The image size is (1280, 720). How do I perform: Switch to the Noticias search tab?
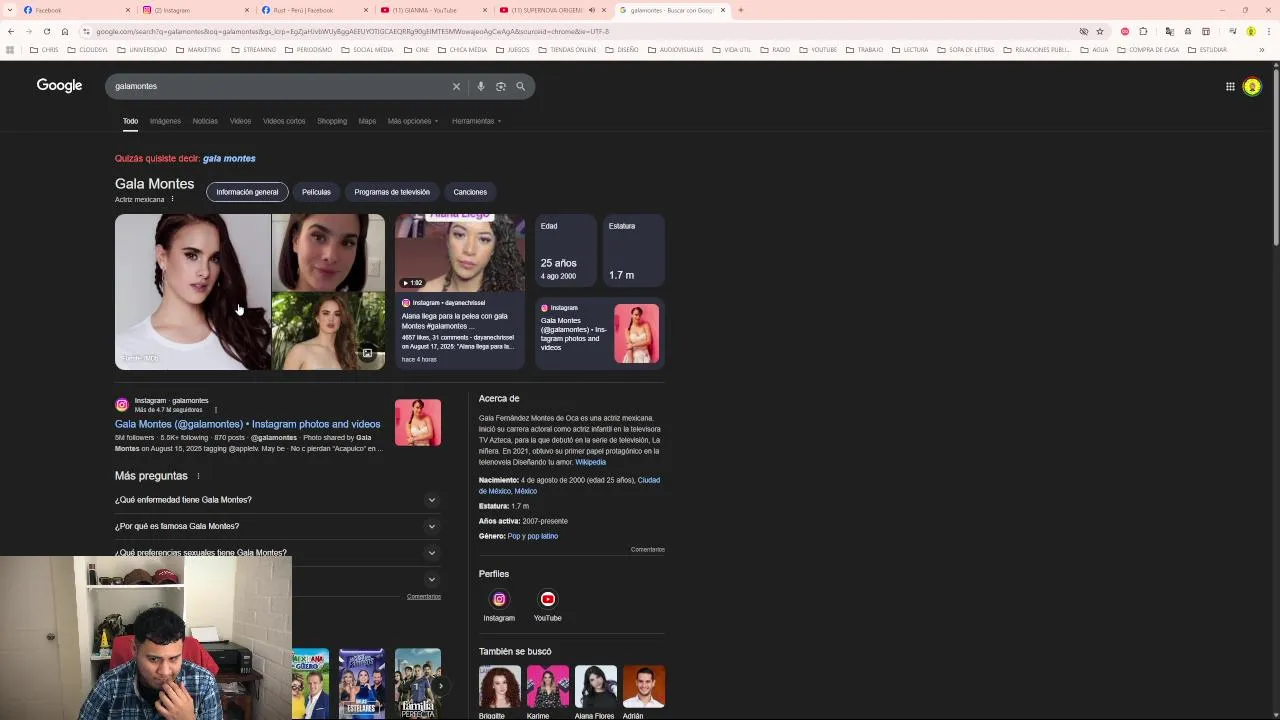205,121
